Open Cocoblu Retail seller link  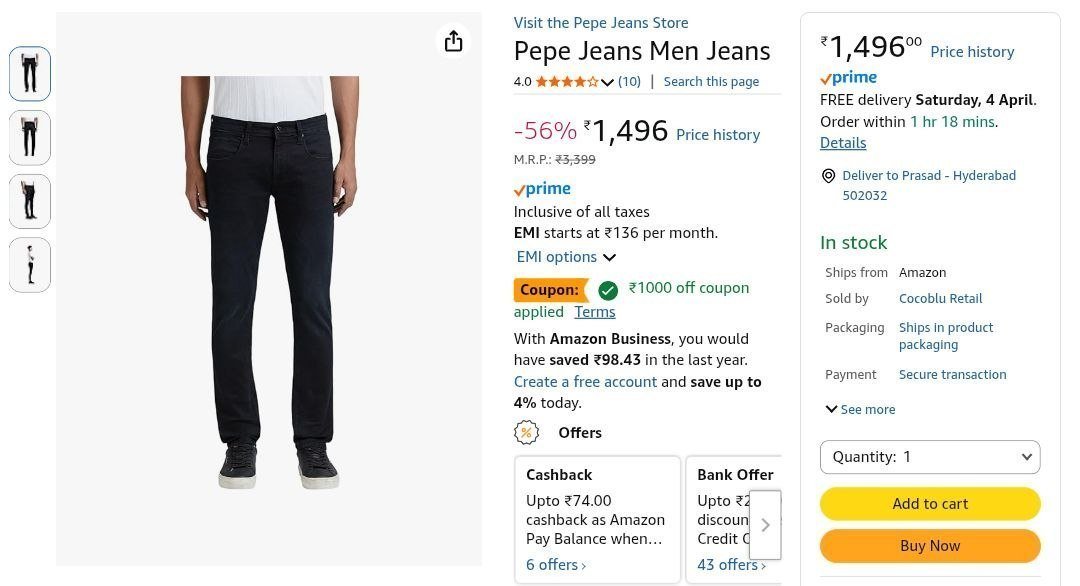[x=940, y=299]
